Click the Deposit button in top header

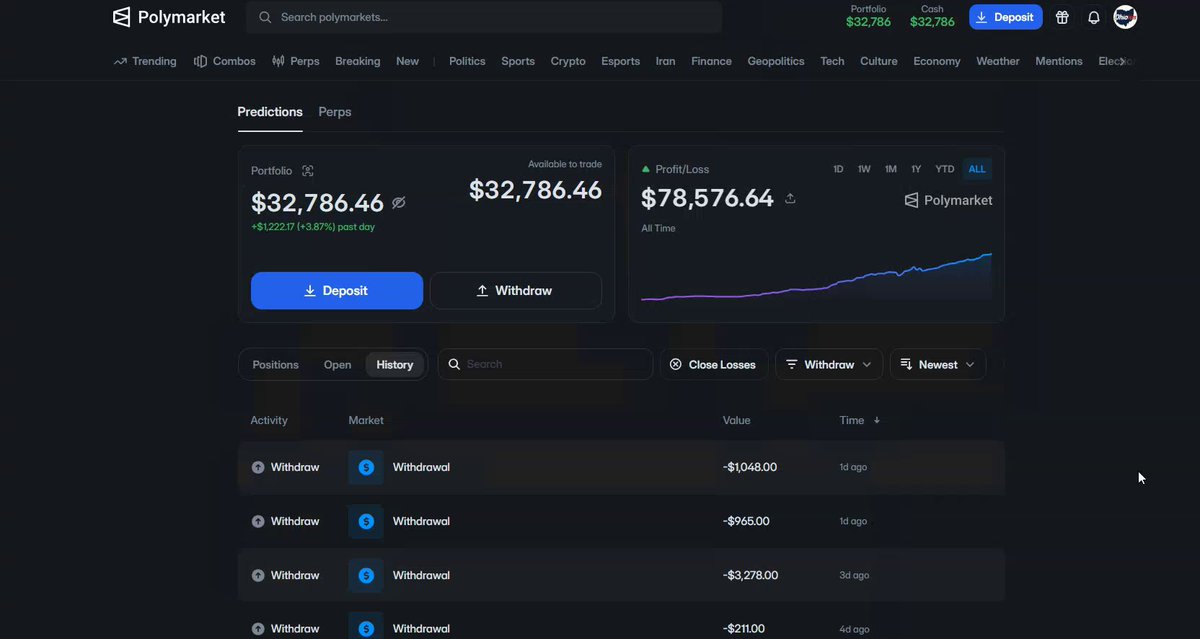tap(1006, 17)
